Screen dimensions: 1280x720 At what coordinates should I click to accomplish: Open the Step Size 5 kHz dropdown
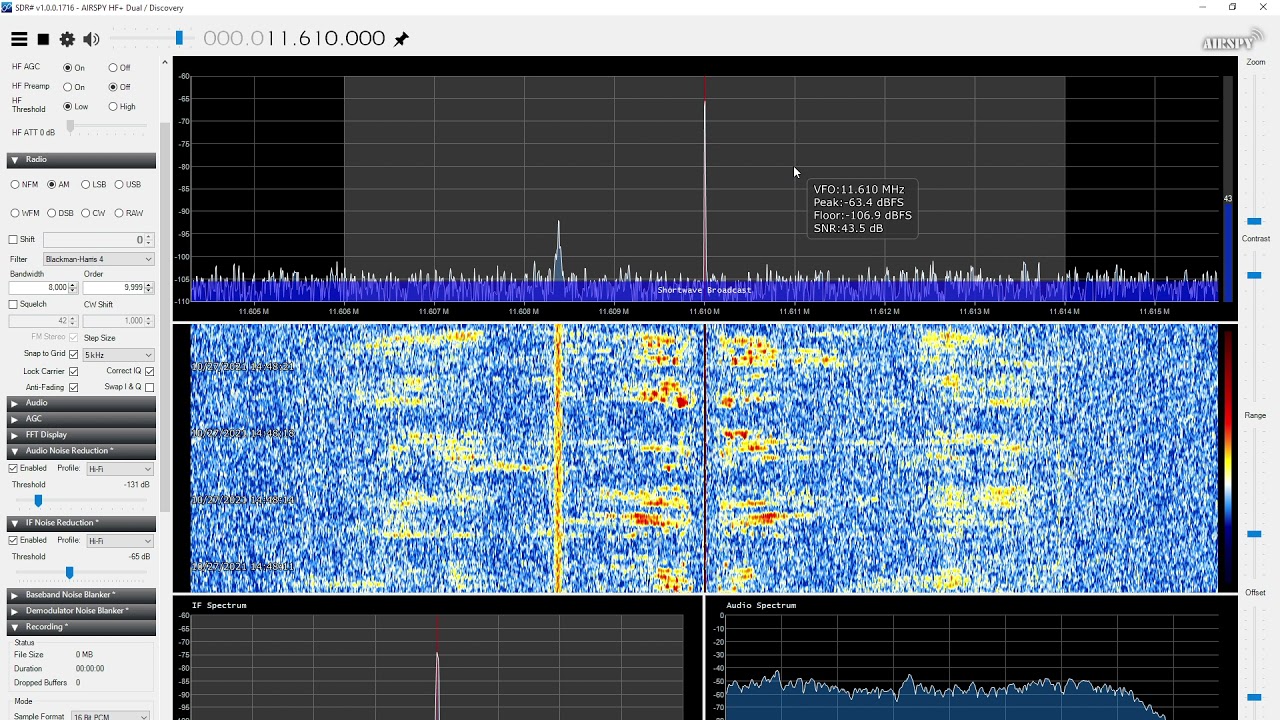point(118,355)
